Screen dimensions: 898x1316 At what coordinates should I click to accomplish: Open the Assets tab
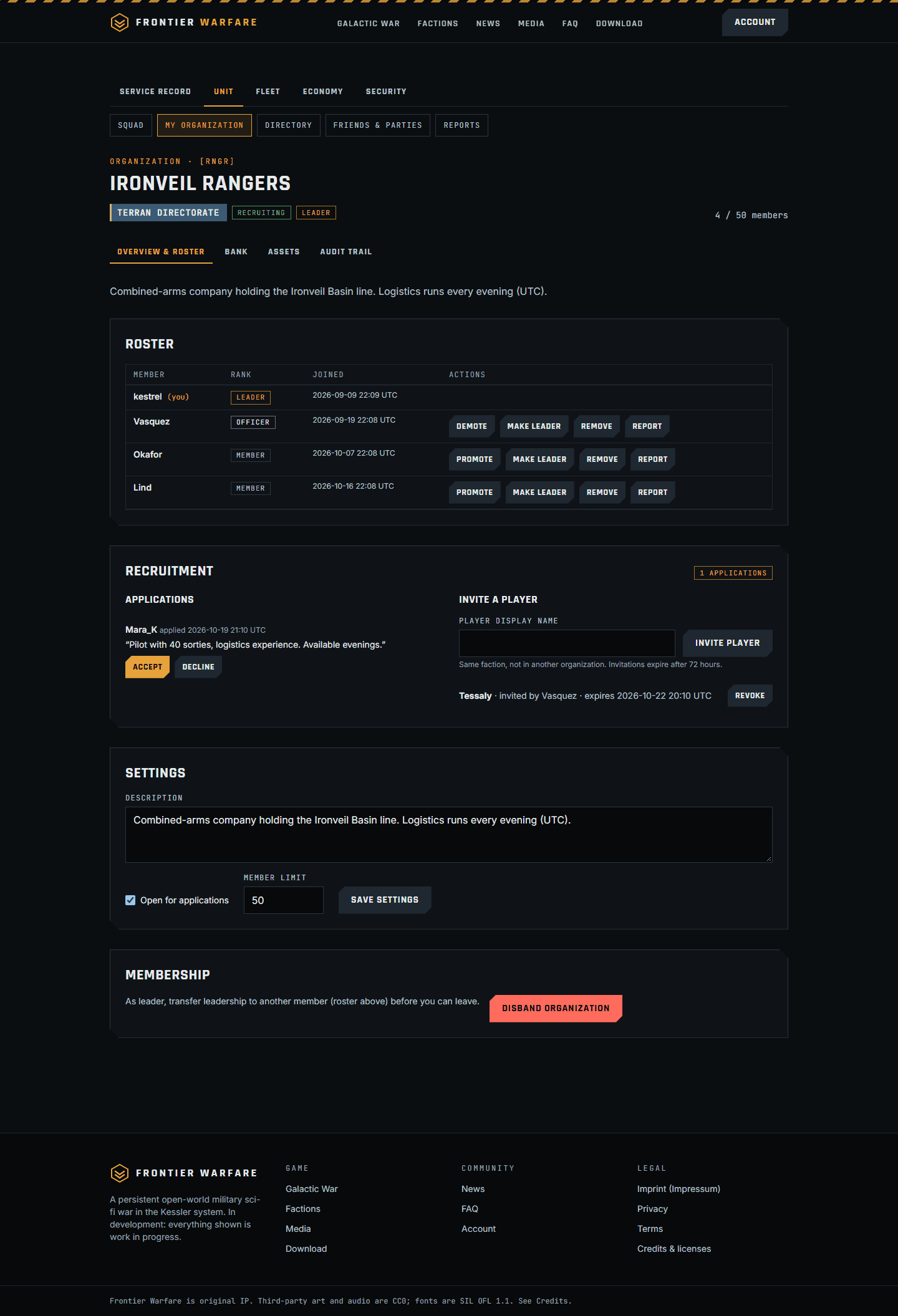284,252
